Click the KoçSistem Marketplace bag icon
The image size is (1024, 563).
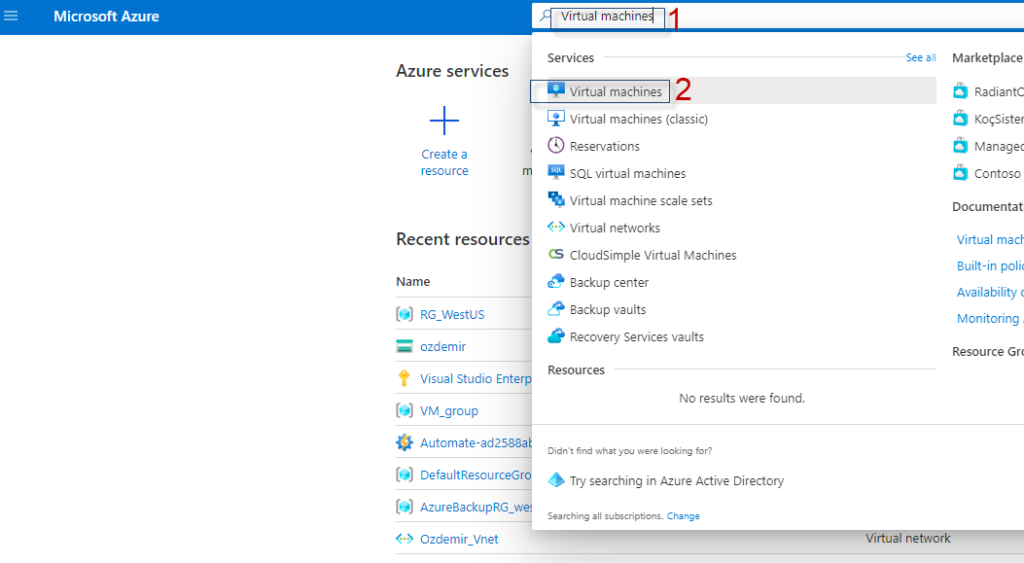[960, 118]
